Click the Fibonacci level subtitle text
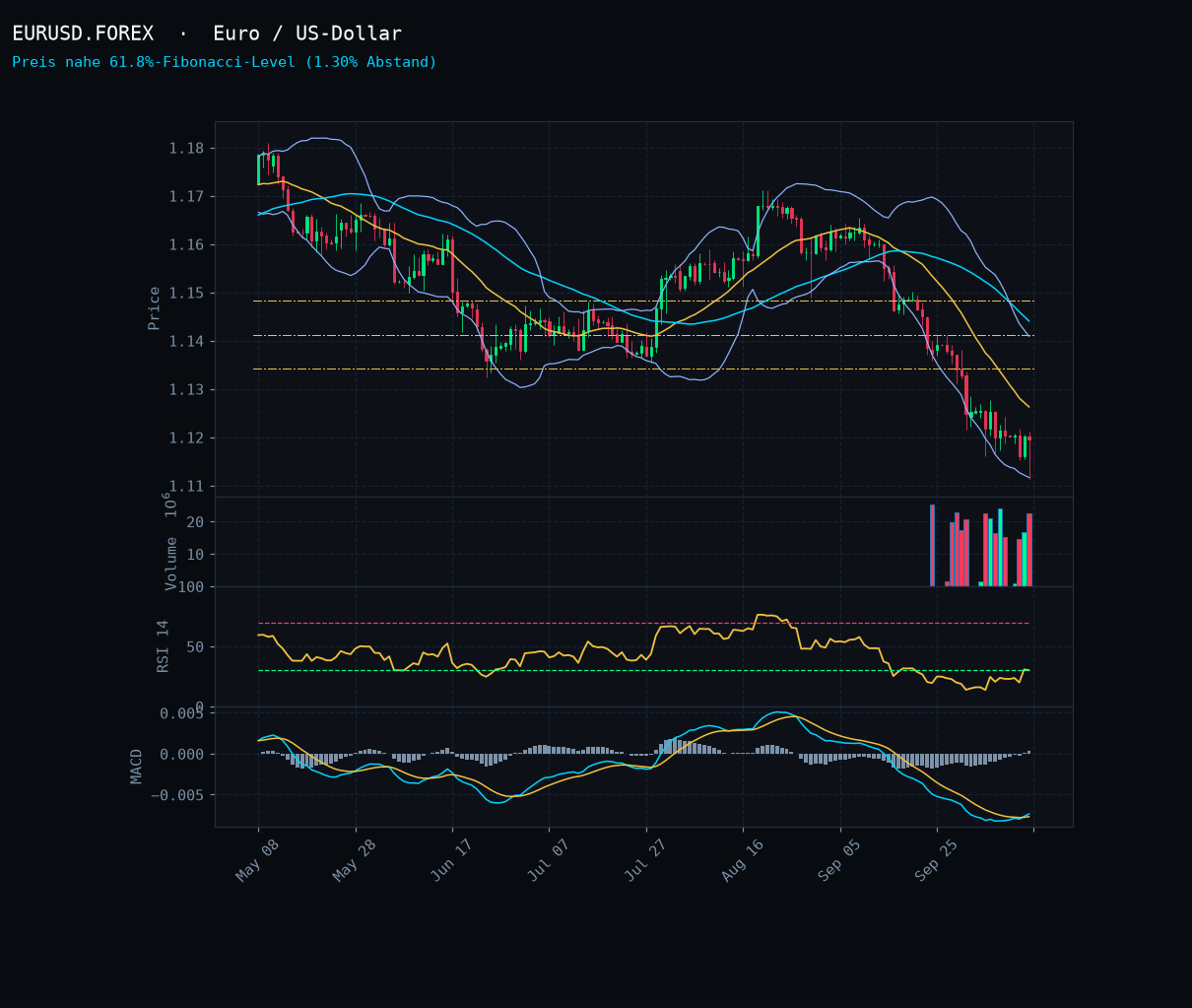The height and width of the screenshot is (1008, 1192). (x=225, y=62)
